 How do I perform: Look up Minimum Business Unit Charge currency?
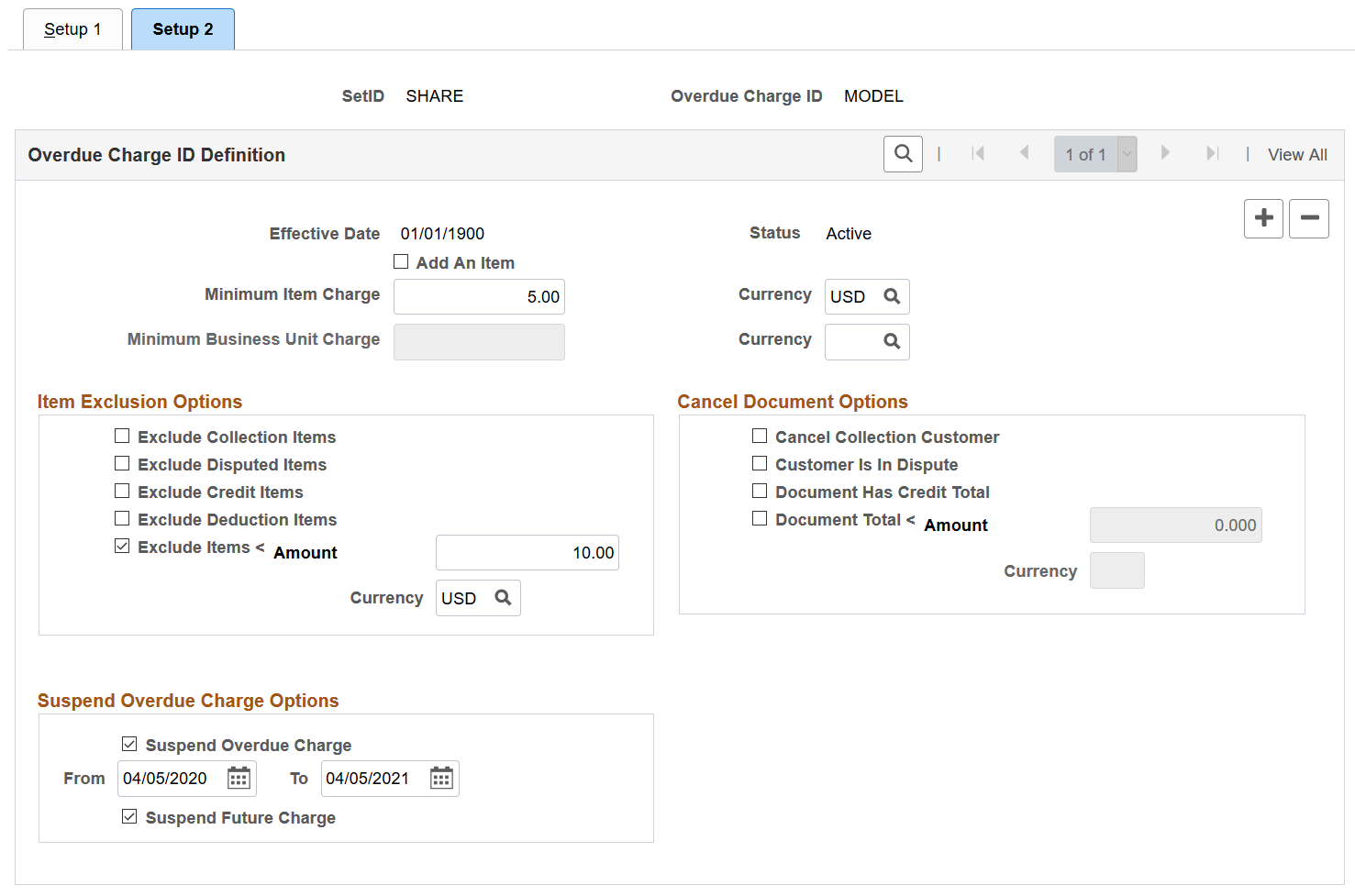892,341
